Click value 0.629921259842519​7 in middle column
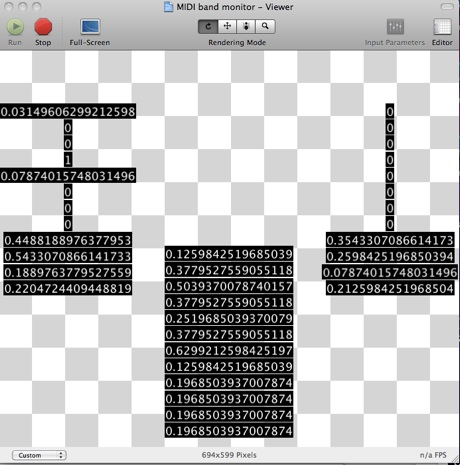The height and width of the screenshot is (465, 460). pyautogui.click(x=229, y=351)
